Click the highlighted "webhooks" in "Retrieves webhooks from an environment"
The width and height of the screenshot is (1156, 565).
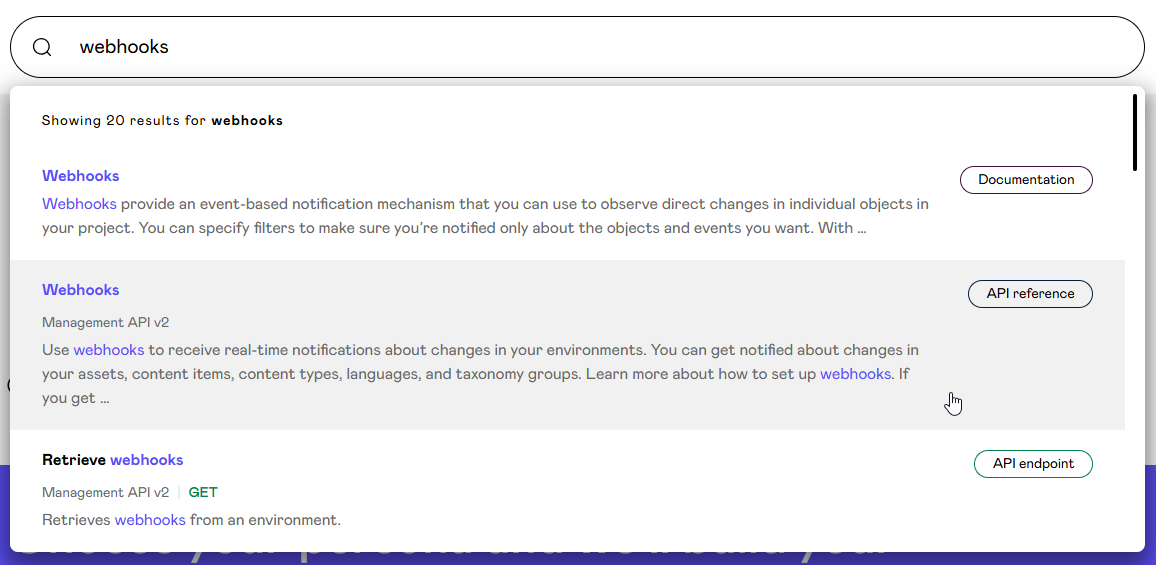click(150, 520)
